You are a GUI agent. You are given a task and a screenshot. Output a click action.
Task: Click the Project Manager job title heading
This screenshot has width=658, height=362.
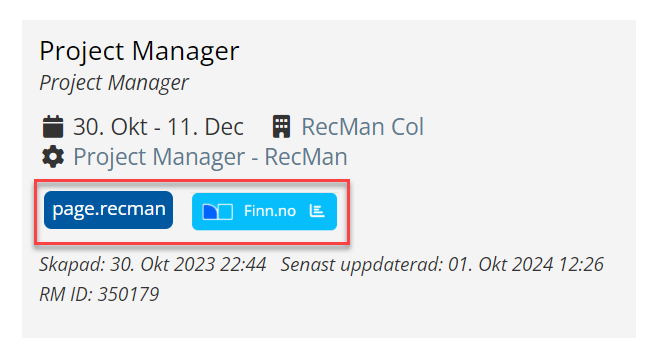tap(139, 52)
